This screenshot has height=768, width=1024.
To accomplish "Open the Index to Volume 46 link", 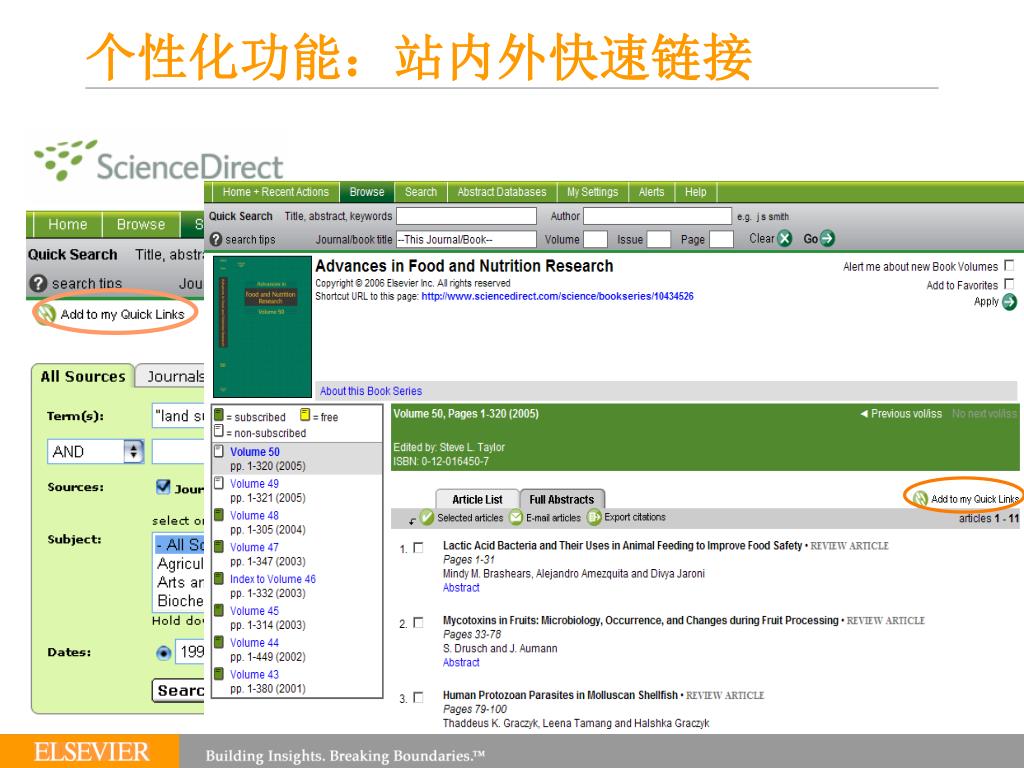I will pyautogui.click(x=272, y=579).
